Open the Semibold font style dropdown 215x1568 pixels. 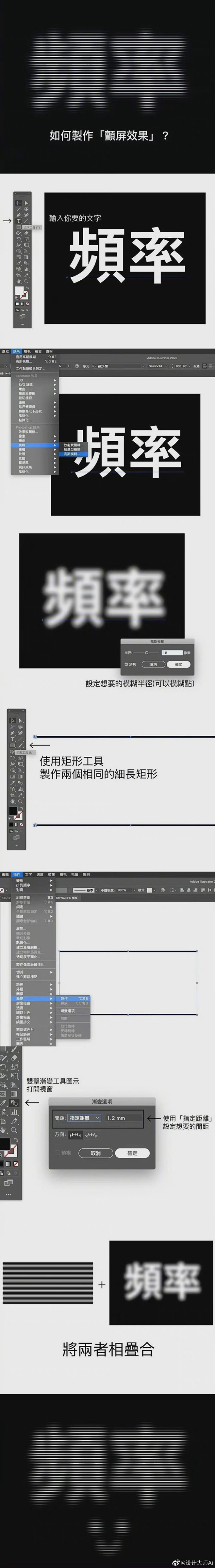coord(157,366)
